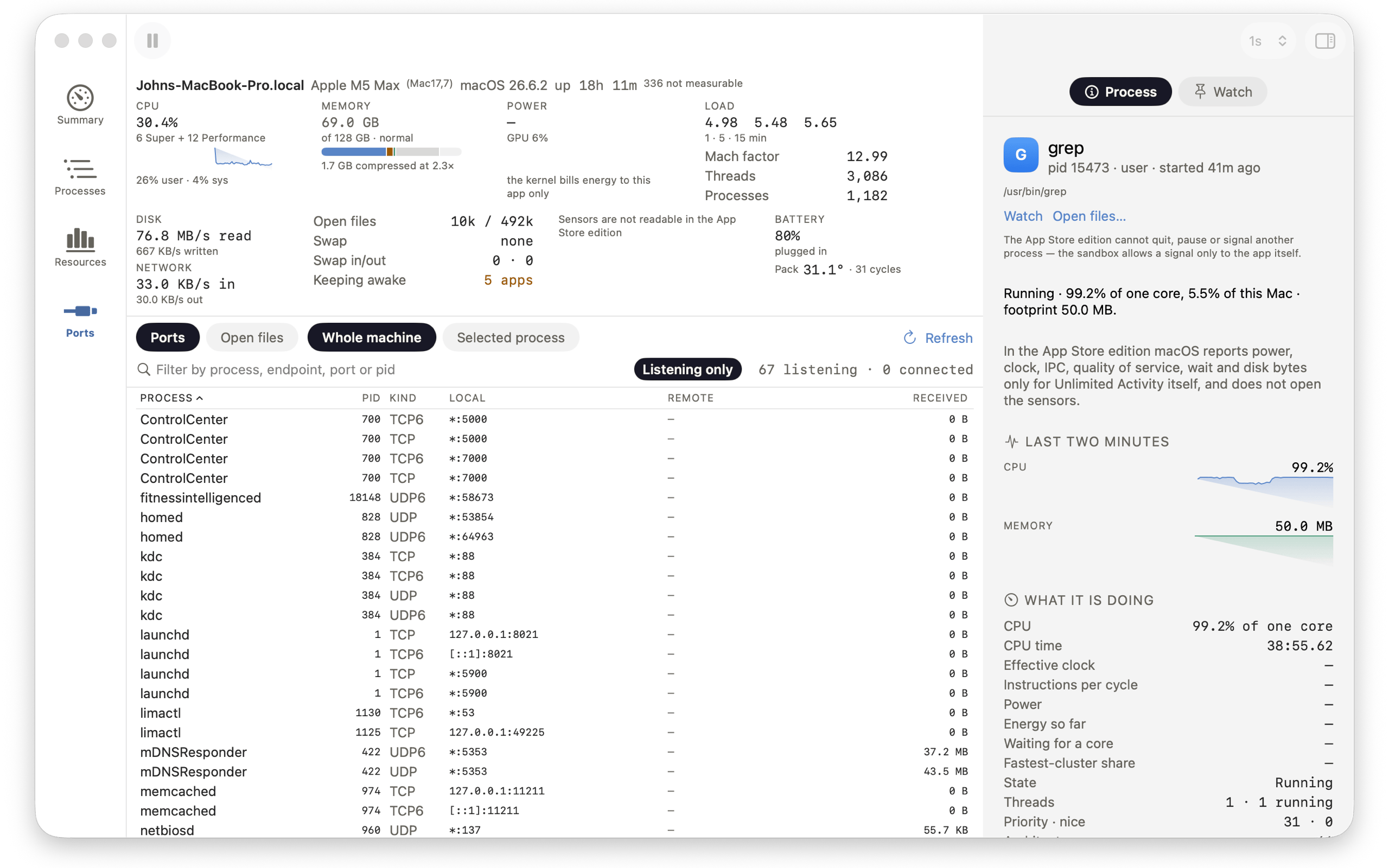Select the Ports segment
The height and width of the screenshot is (868, 1389).
168,337
